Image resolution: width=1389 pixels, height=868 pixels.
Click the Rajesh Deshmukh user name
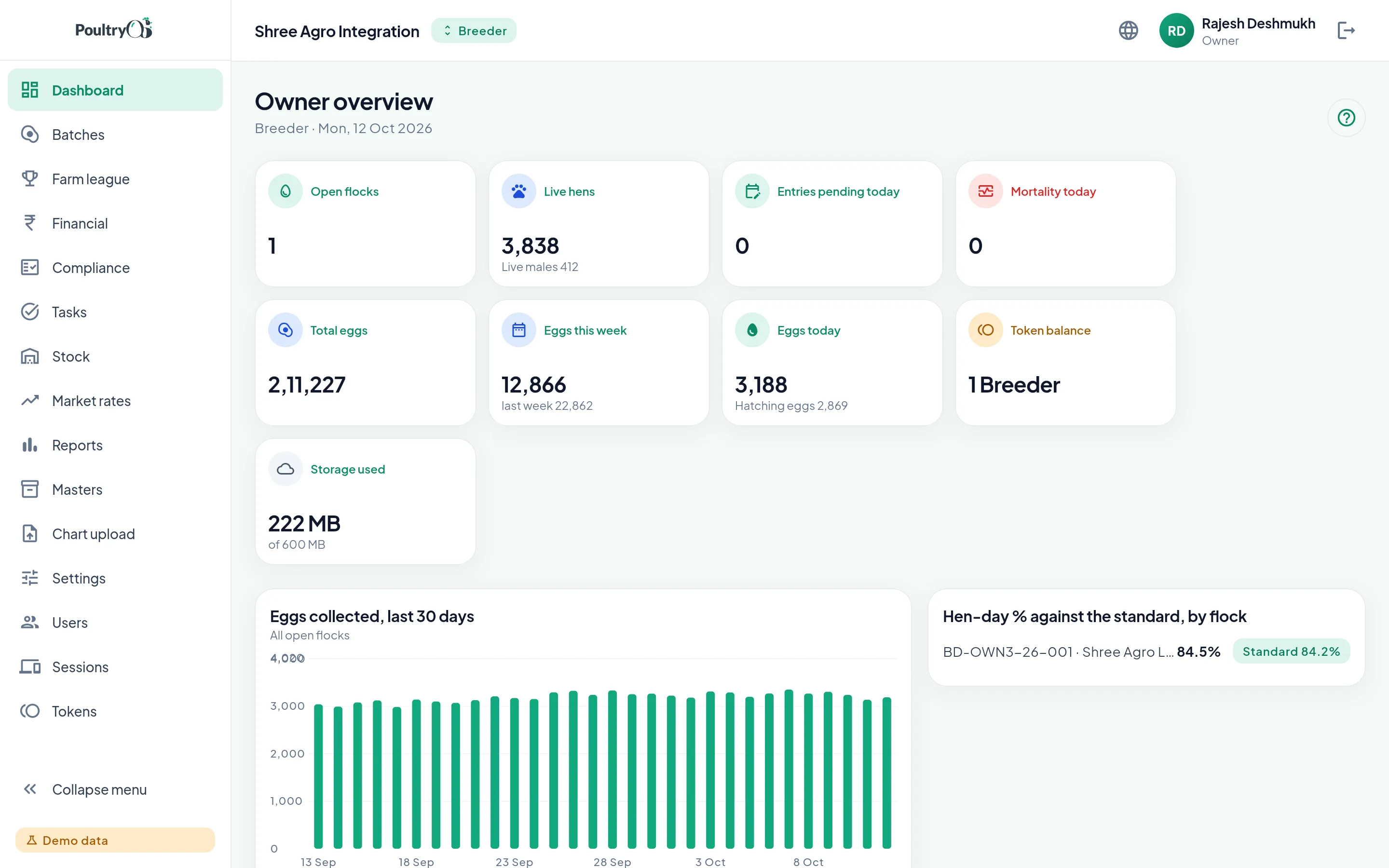click(x=1258, y=24)
